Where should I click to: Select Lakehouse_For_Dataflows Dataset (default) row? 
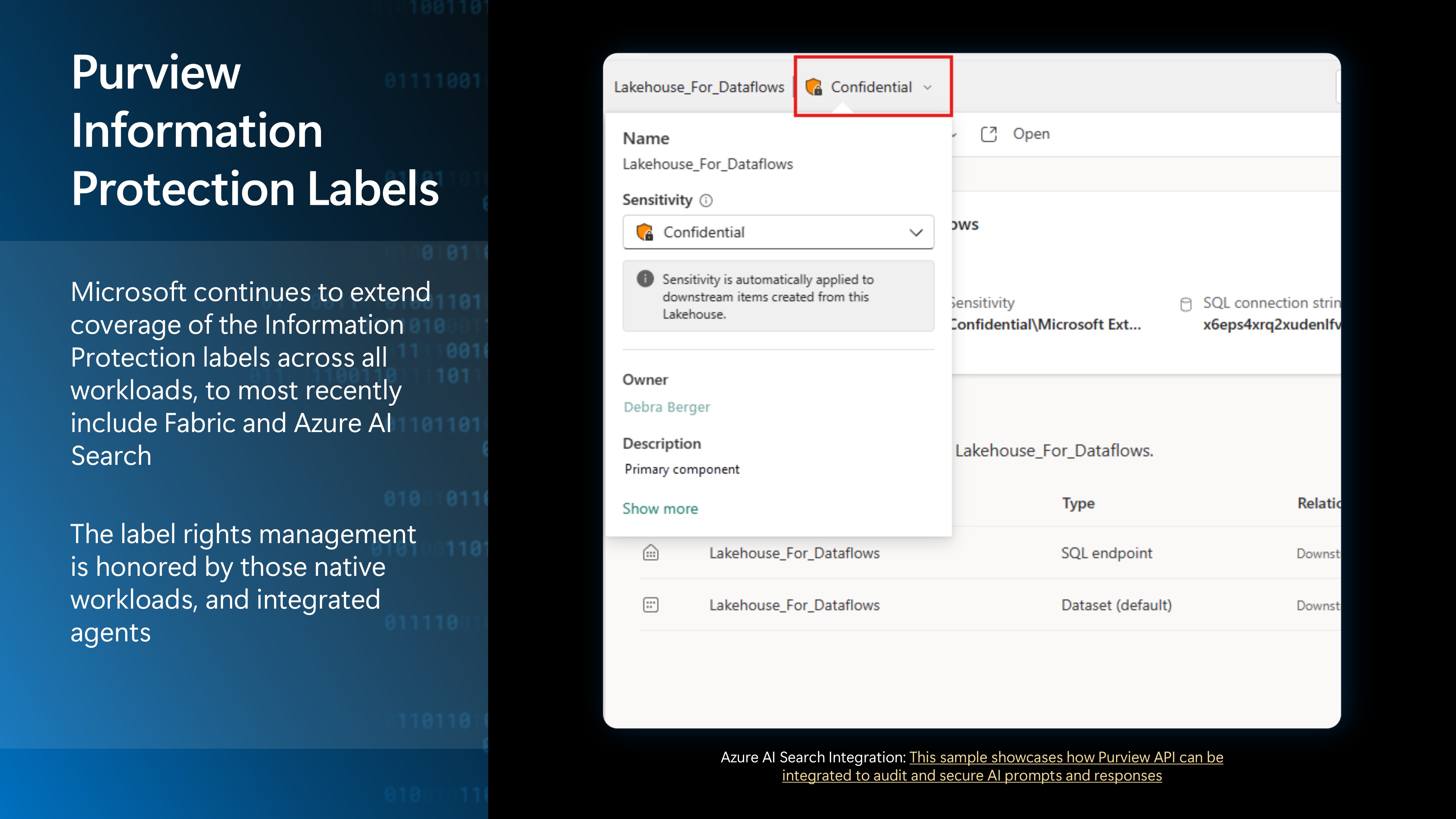pos(794,605)
